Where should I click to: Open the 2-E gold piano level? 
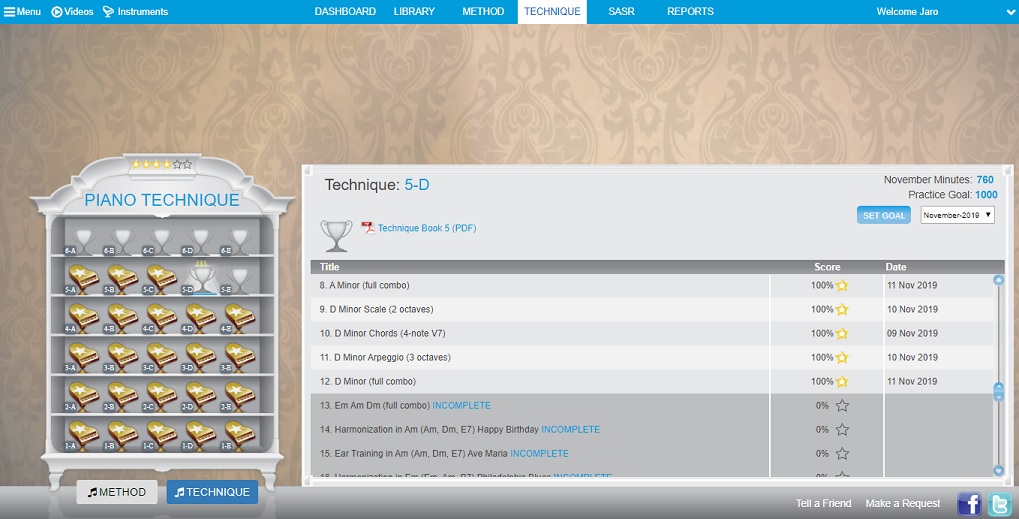tap(239, 396)
